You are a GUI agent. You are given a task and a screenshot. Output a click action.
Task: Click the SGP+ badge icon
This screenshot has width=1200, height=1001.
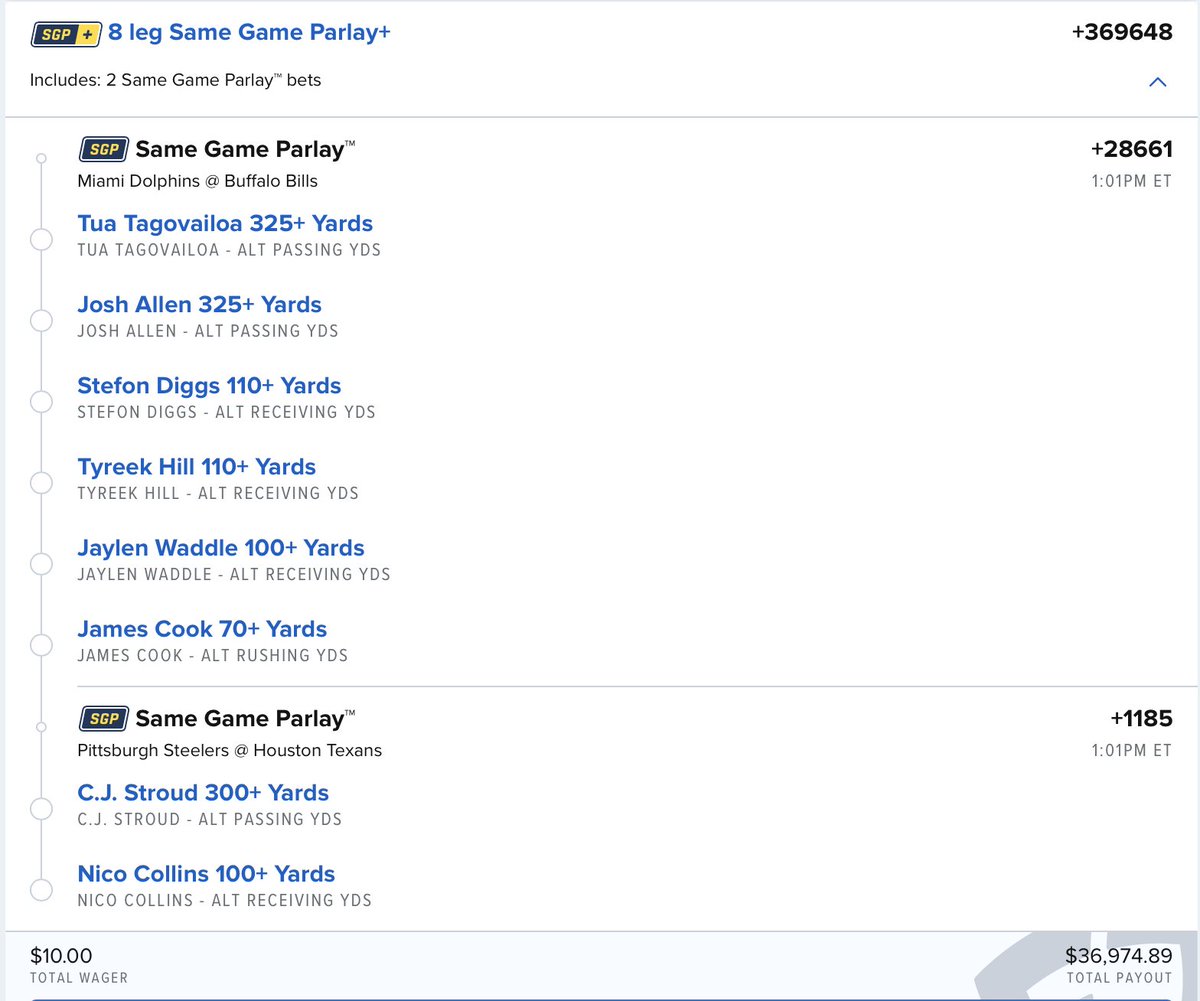click(64, 34)
